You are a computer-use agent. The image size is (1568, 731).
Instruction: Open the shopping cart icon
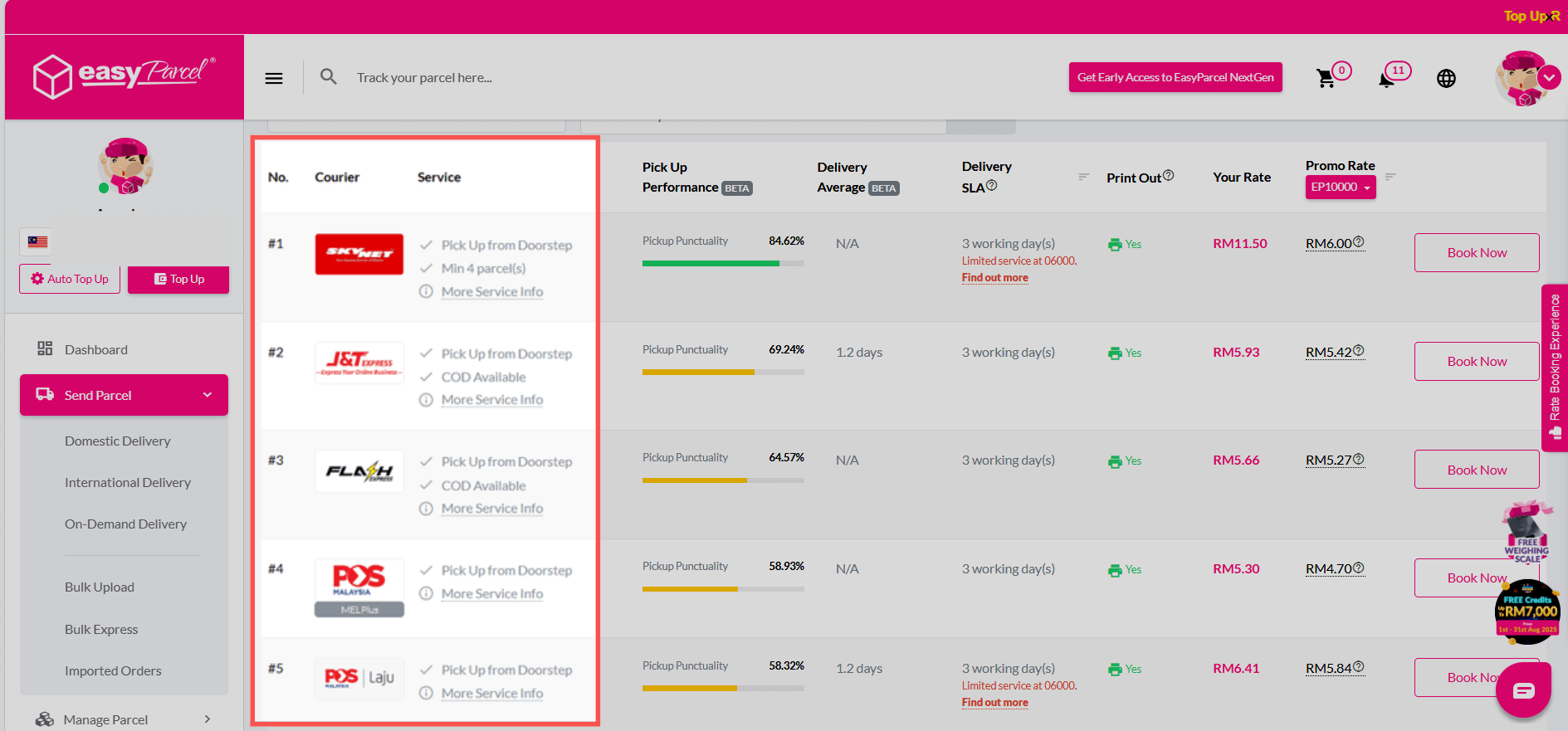pyautogui.click(x=1326, y=79)
